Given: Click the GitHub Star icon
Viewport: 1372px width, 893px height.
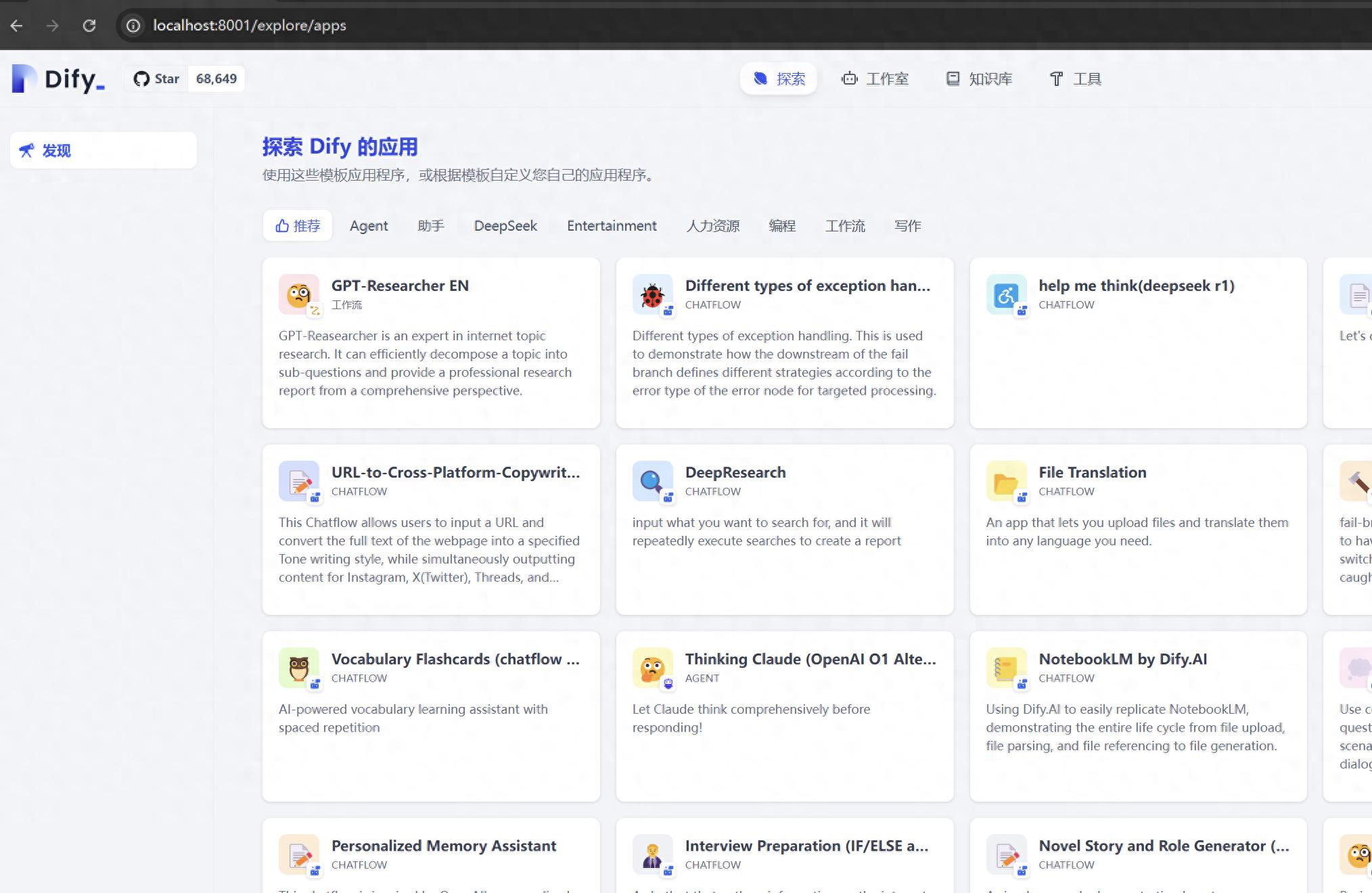Looking at the screenshot, I should [141, 79].
